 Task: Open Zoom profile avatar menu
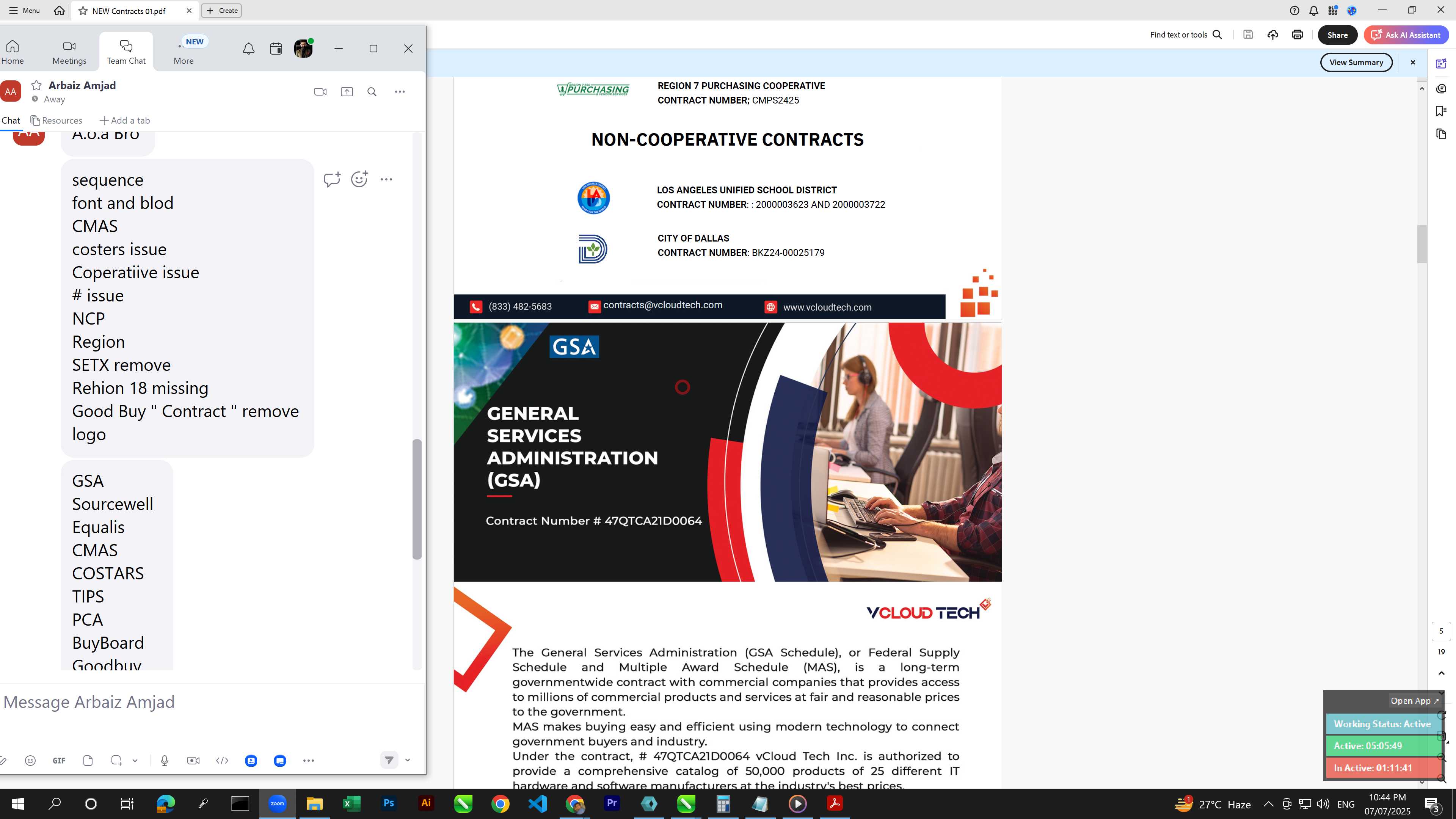point(303,49)
